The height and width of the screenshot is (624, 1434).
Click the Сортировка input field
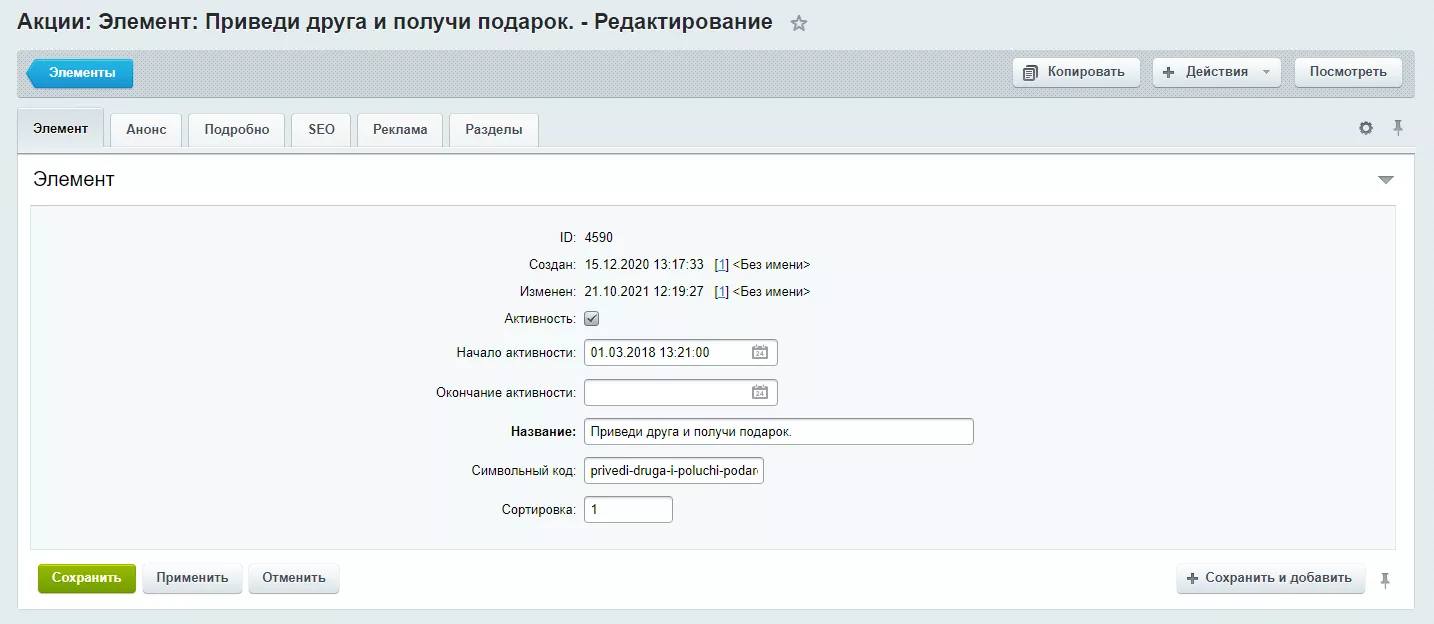[628, 510]
